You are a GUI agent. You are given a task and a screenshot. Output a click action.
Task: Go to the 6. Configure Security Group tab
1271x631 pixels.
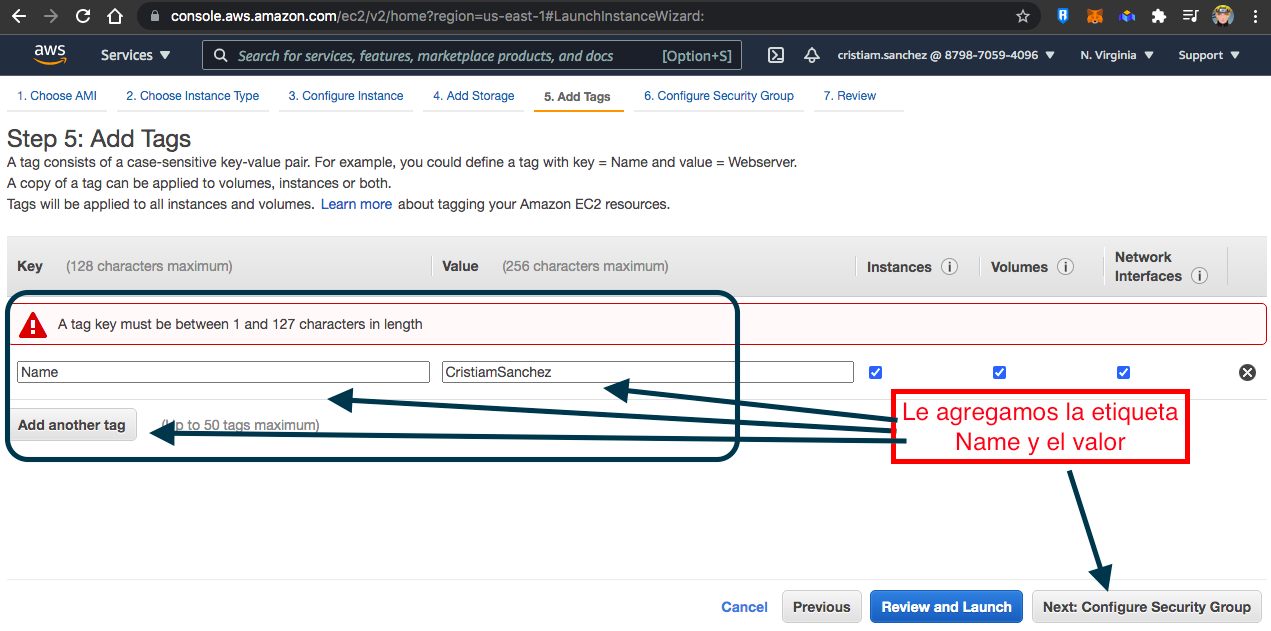coord(718,96)
